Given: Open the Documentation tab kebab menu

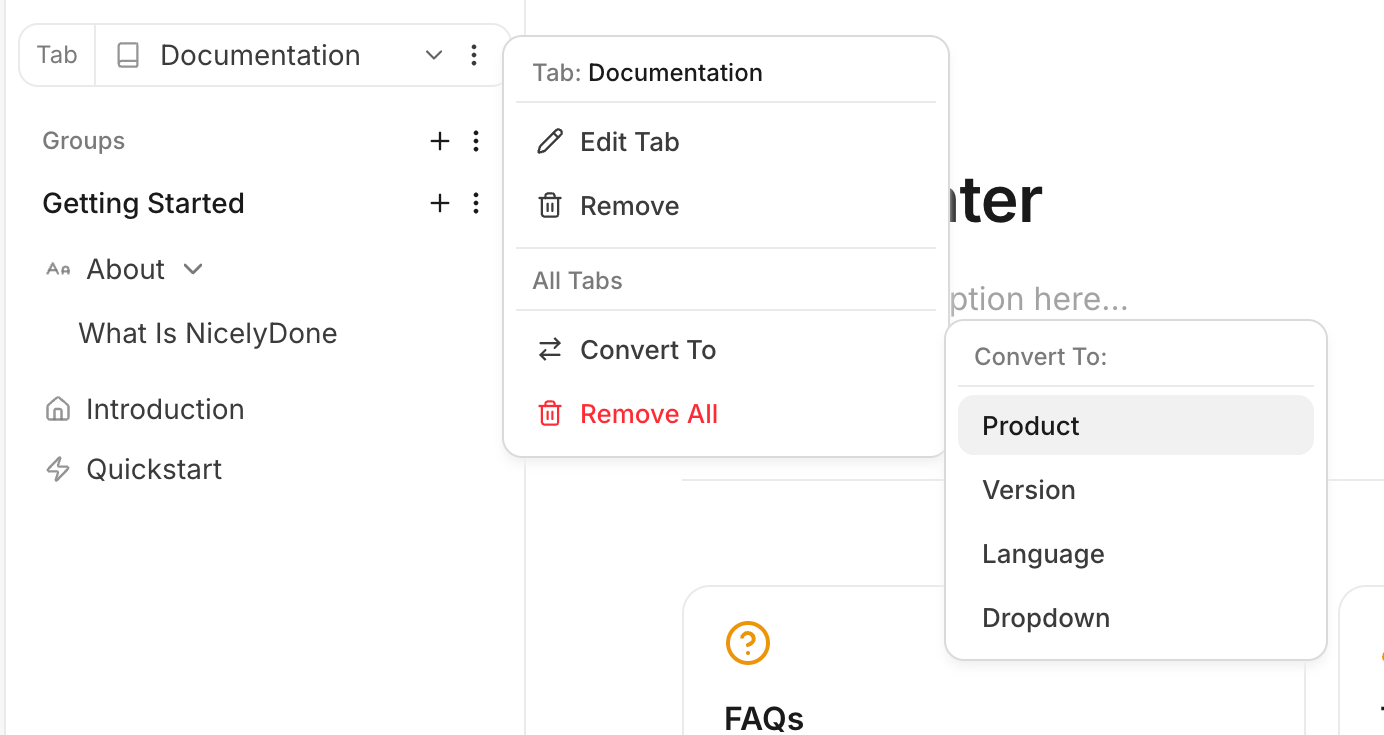Looking at the screenshot, I should click(474, 55).
